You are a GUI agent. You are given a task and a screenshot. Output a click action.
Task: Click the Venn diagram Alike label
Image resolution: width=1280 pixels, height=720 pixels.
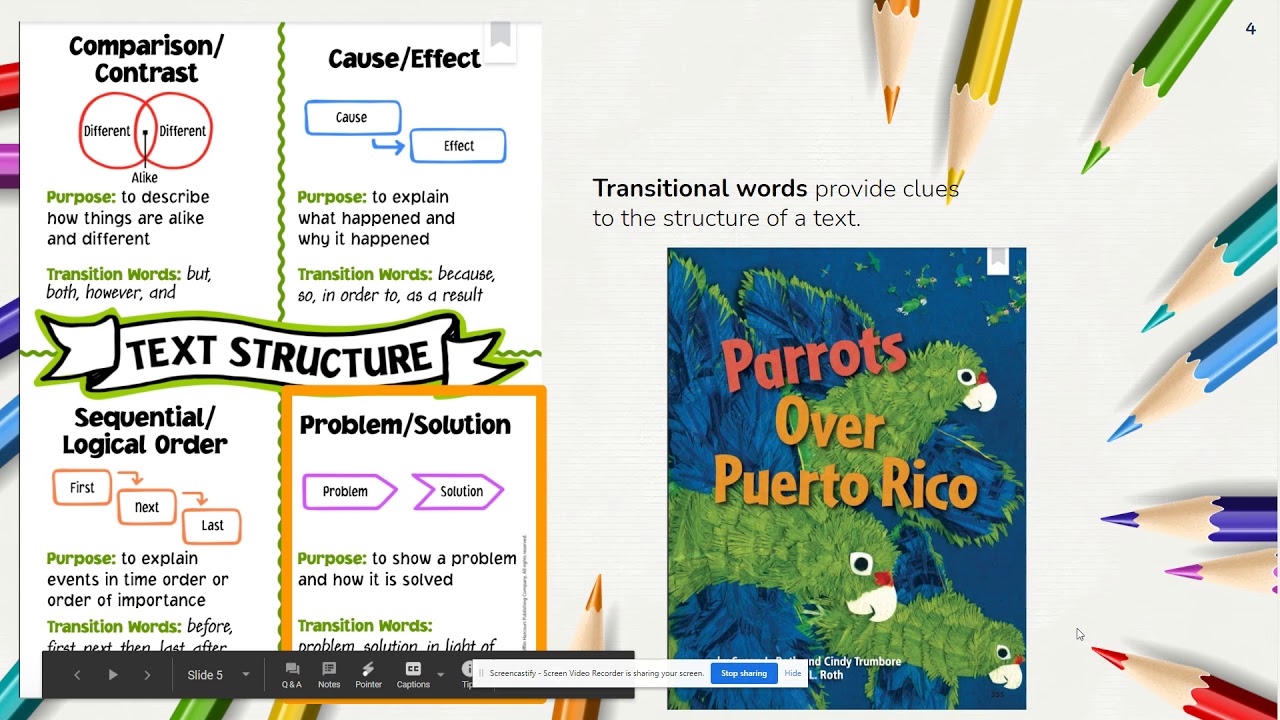145,178
